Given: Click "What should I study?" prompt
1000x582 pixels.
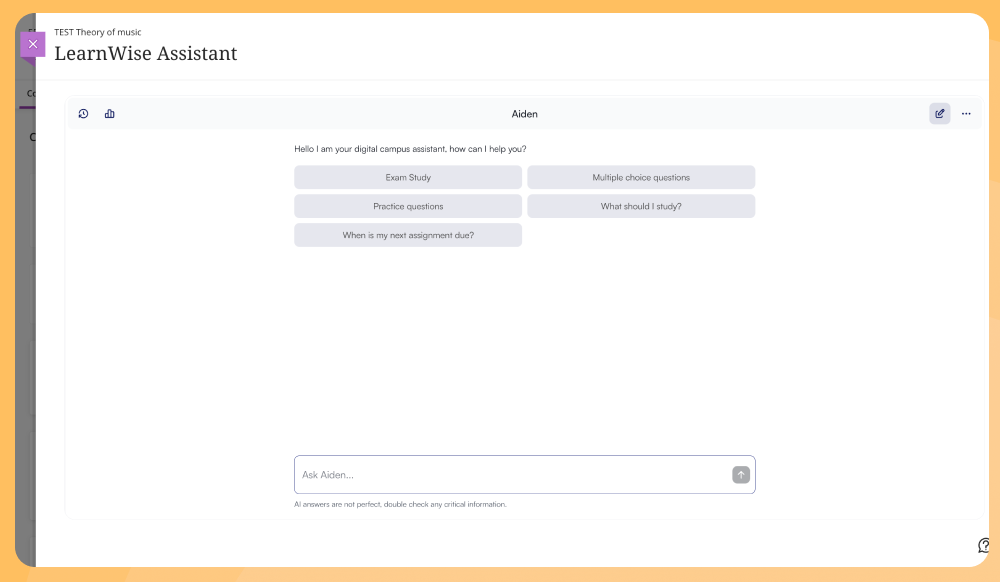Looking at the screenshot, I should tap(641, 207).
